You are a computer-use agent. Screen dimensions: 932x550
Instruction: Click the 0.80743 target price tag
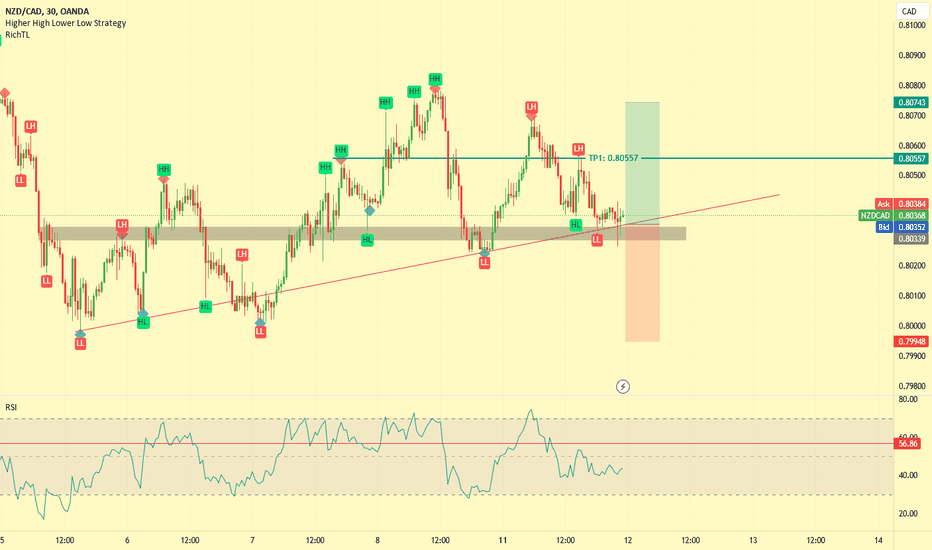pyautogui.click(x=911, y=102)
